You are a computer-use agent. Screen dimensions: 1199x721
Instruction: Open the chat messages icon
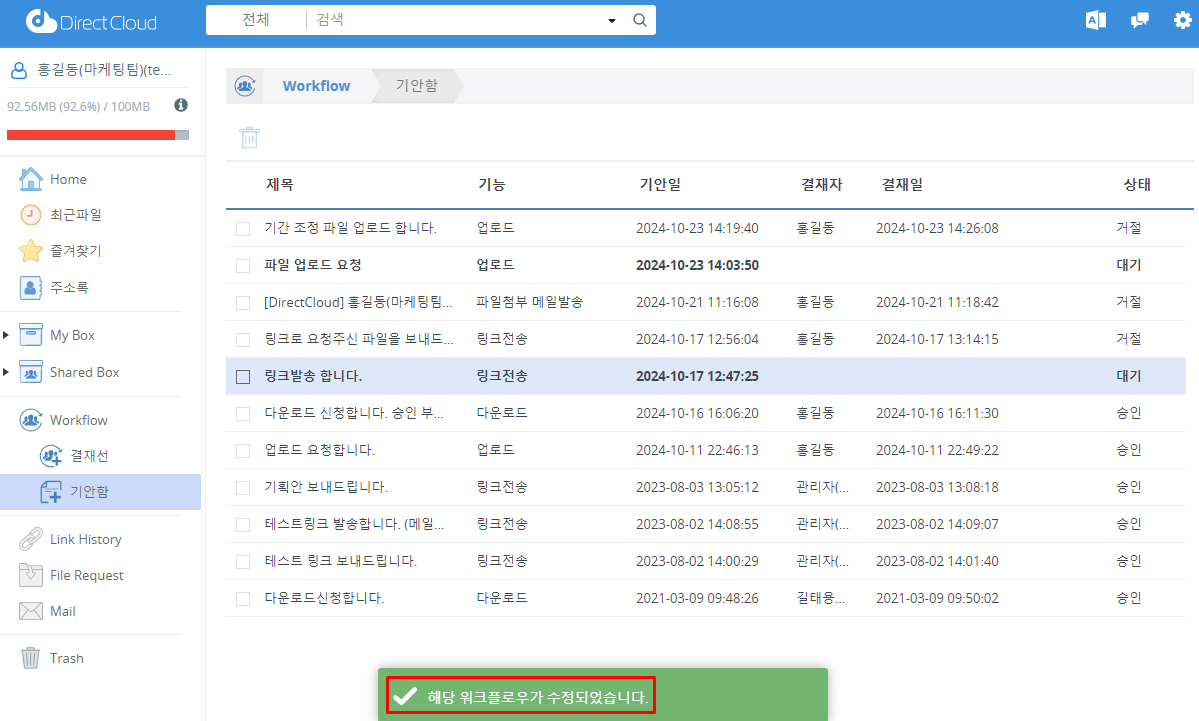[1139, 20]
